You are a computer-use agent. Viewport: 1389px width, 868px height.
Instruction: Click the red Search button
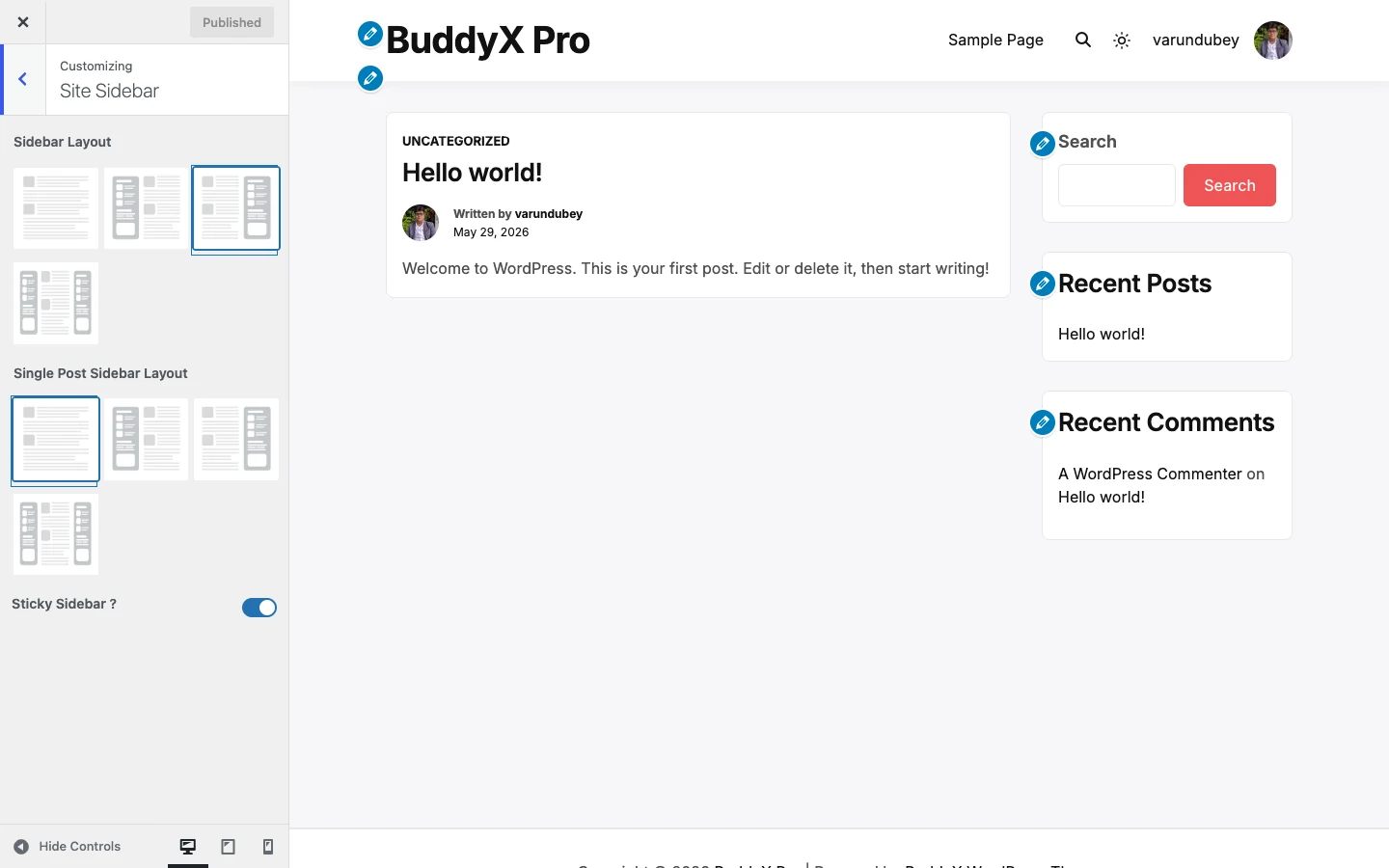point(1230,185)
